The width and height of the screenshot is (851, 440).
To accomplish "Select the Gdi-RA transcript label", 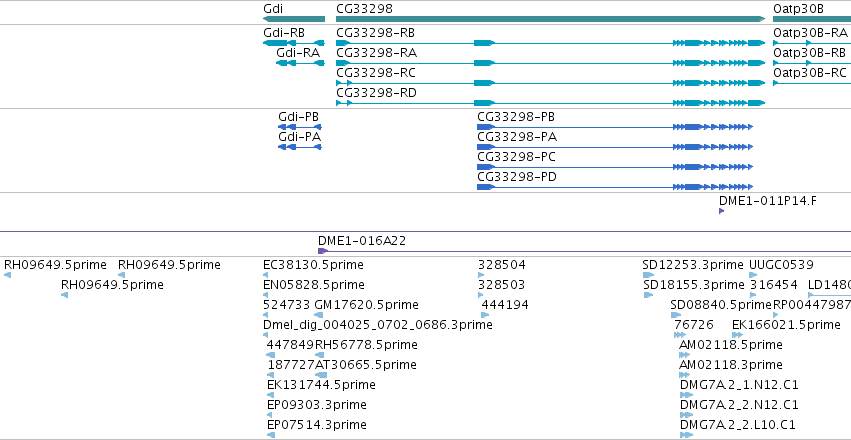I will tap(298, 53).
